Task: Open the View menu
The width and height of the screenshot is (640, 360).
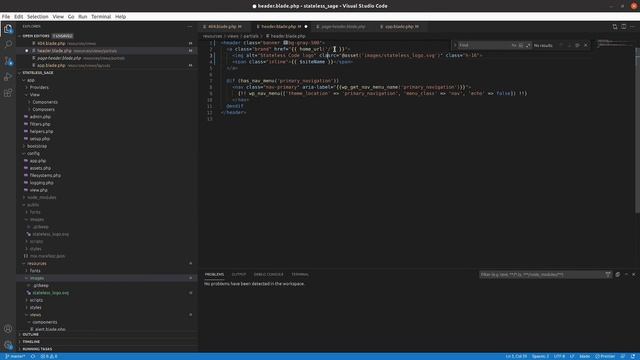Action: 58,17
